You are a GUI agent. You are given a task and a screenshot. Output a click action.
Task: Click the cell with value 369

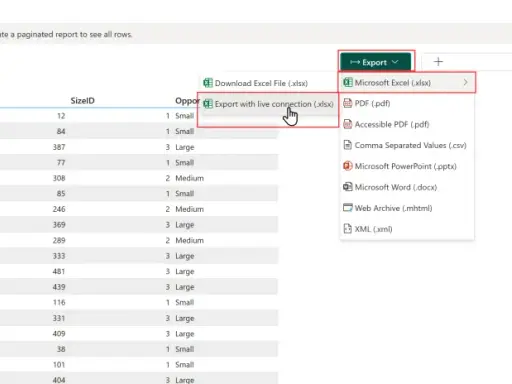(59, 225)
